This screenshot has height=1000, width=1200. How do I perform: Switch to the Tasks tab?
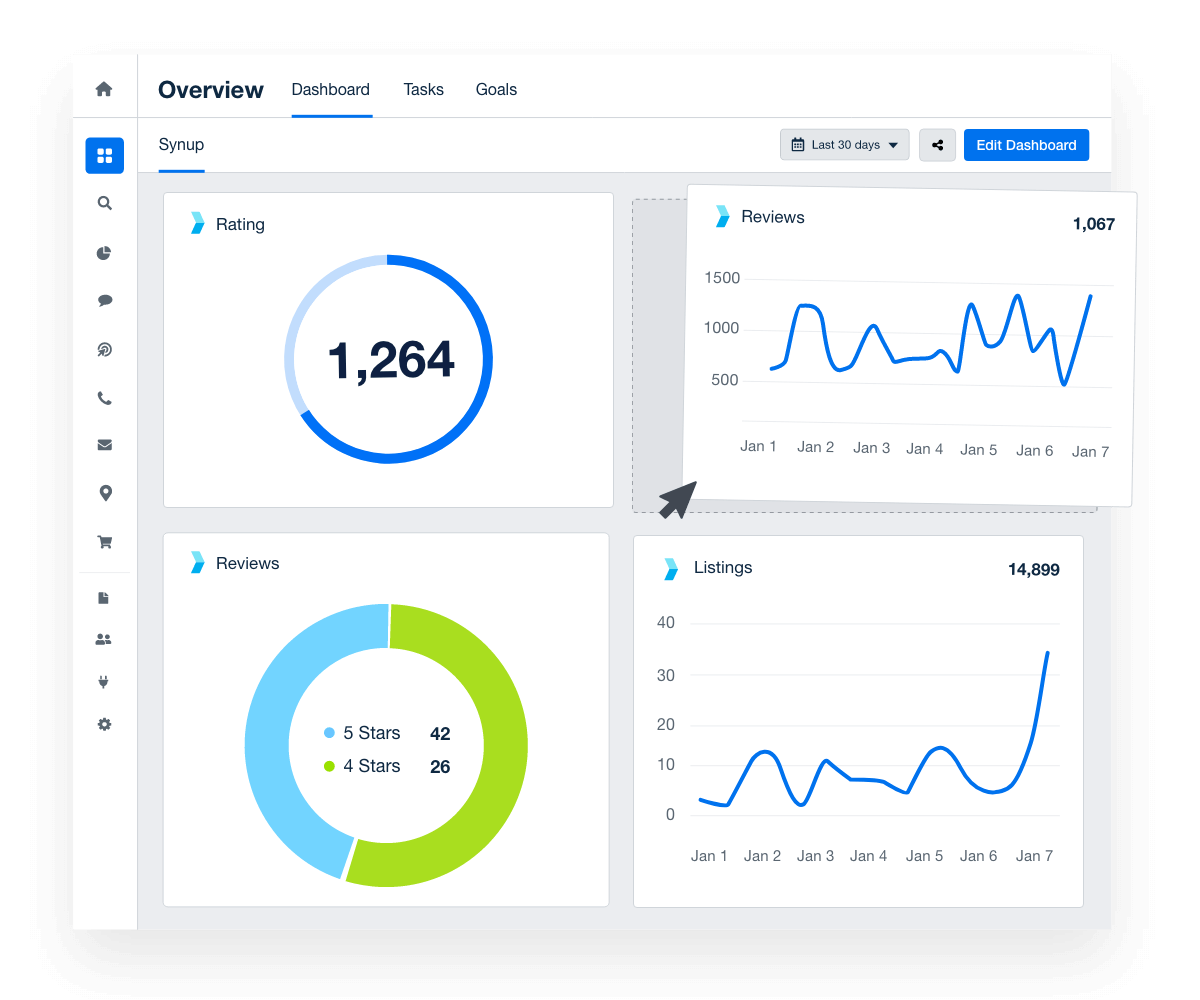423,89
